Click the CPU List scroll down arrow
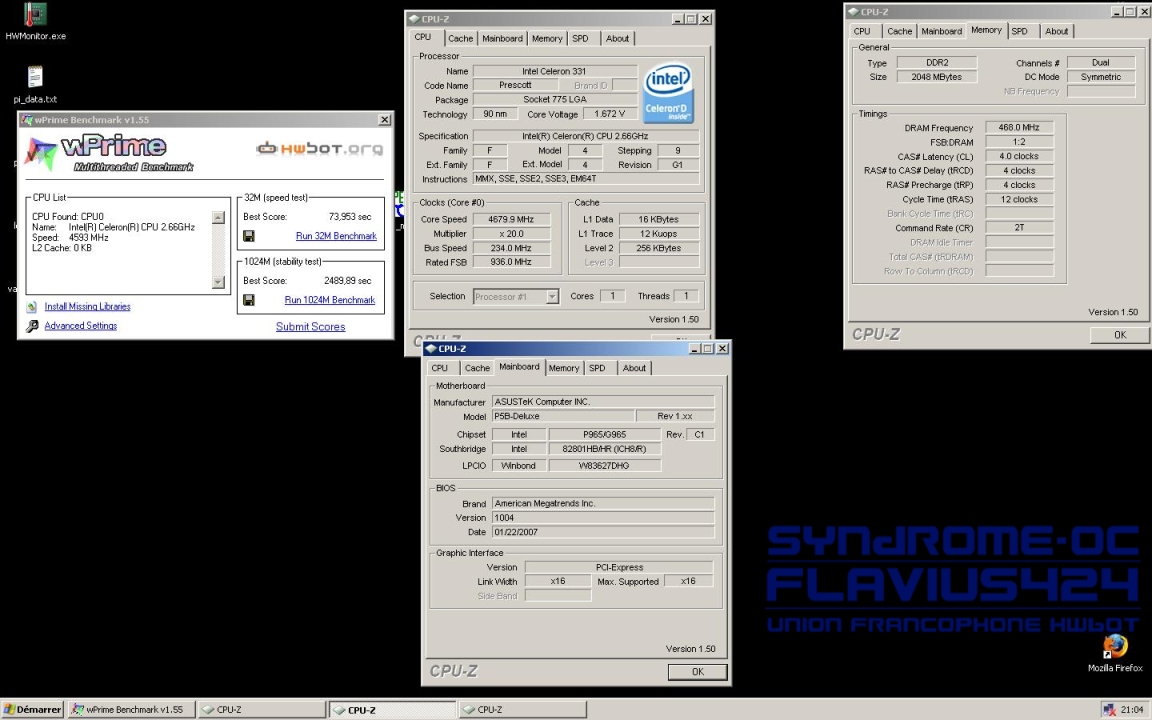 pyautogui.click(x=217, y=282)
